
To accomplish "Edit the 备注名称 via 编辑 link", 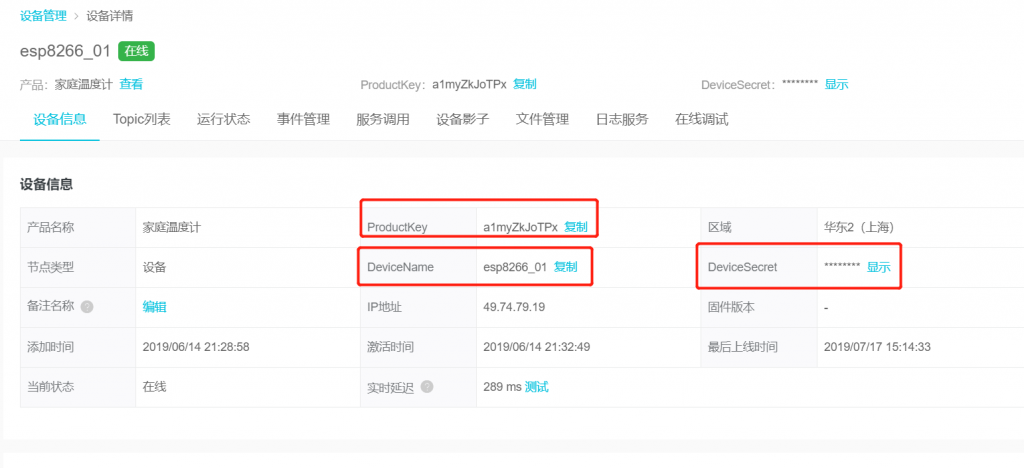I will (x=155, y=307).
